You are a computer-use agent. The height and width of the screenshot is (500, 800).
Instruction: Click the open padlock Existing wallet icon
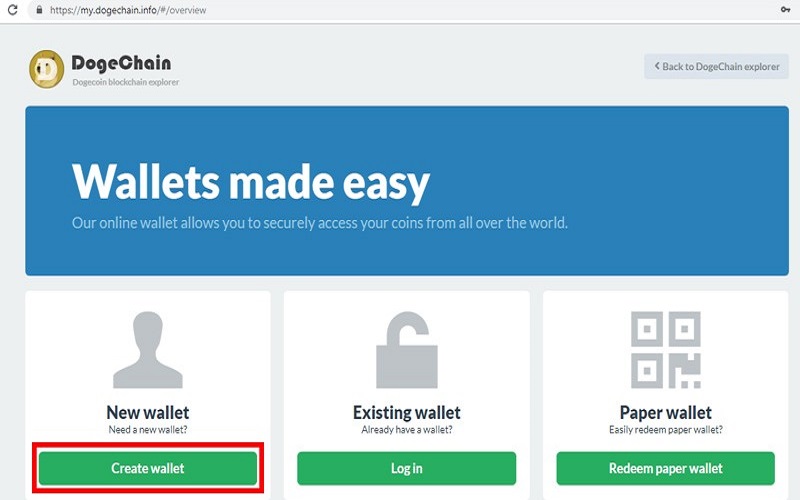407,349
